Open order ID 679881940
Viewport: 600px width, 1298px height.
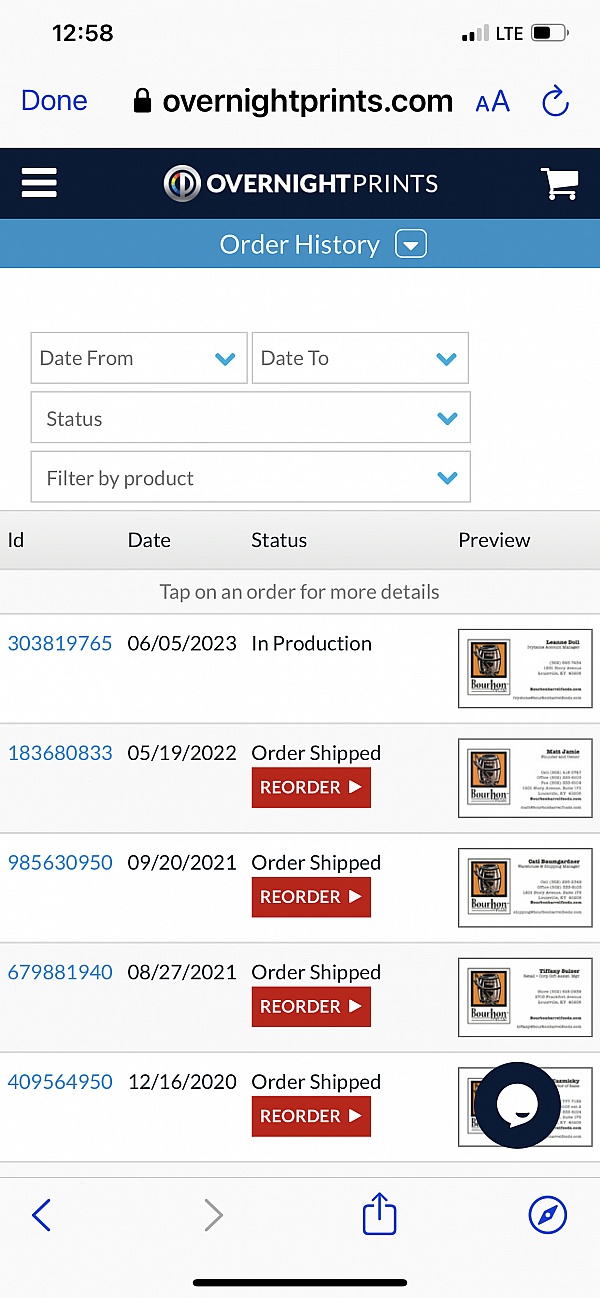point(60,972)
